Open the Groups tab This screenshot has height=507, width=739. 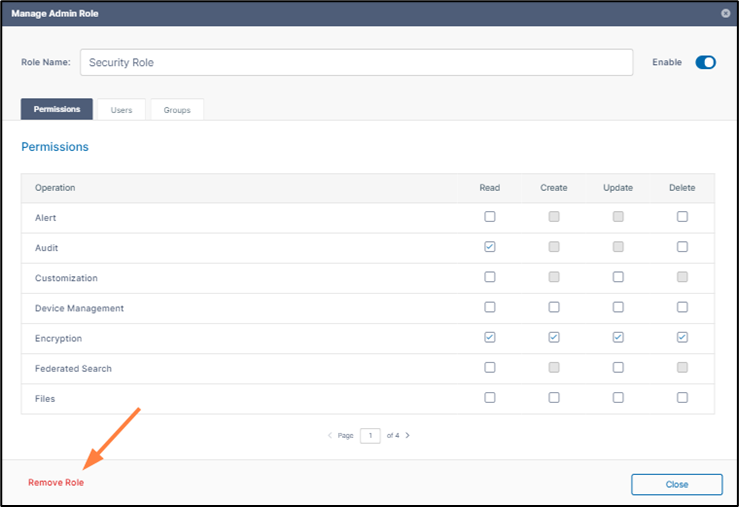click(177, 110)
